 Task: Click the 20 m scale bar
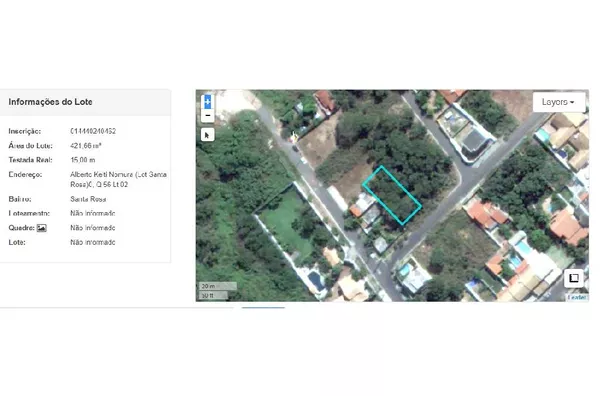[x=218, y=286]
